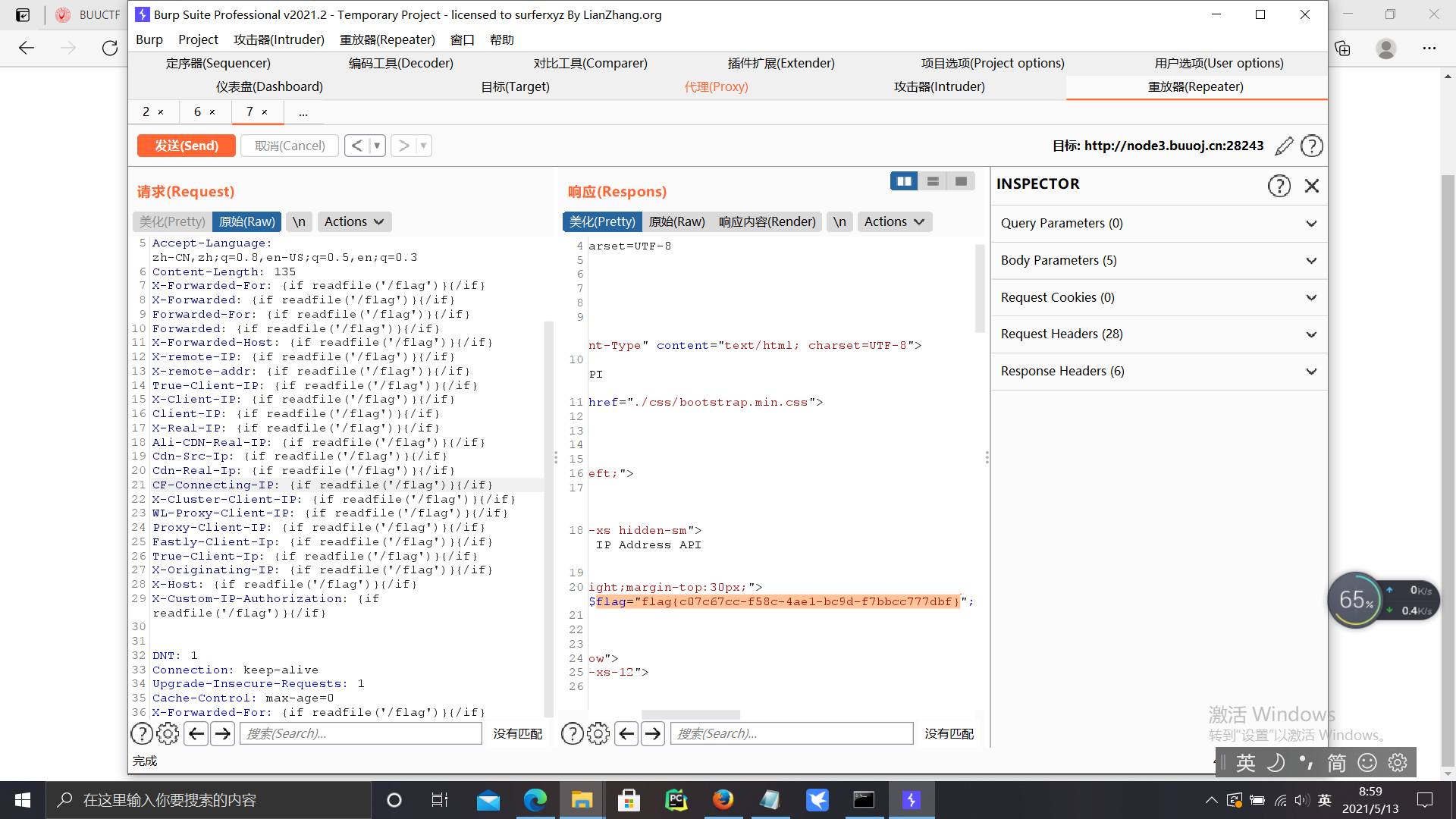Open the response Actions dropdown

(x=894, y=221)
